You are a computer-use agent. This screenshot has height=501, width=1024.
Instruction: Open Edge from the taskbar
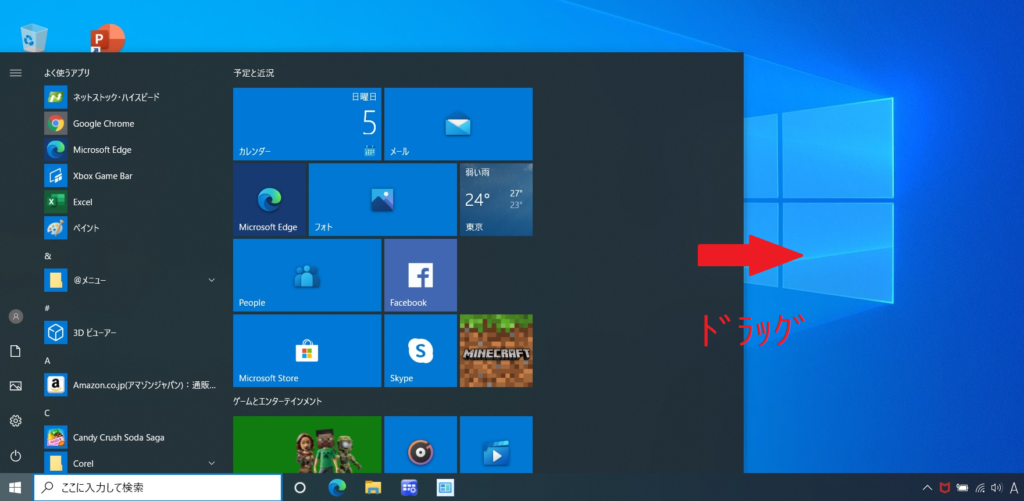[x=336, y=487]
